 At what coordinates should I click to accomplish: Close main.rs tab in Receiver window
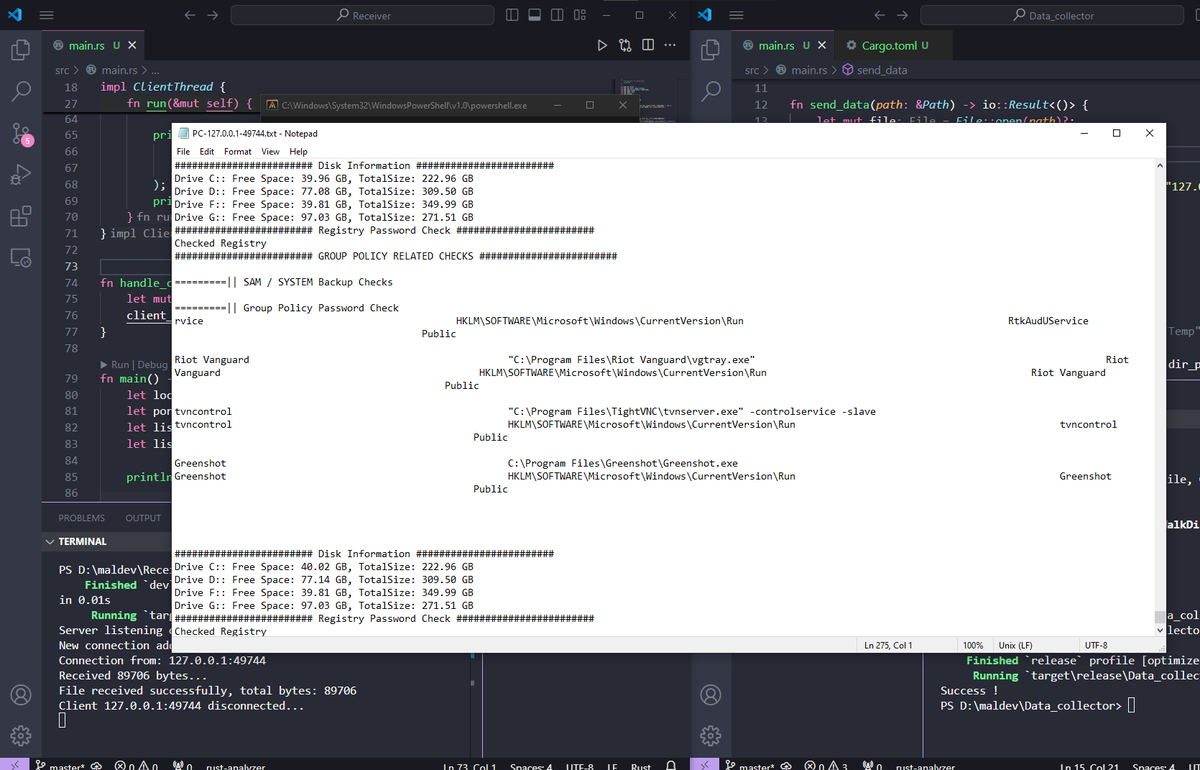(x=132, y=46)
